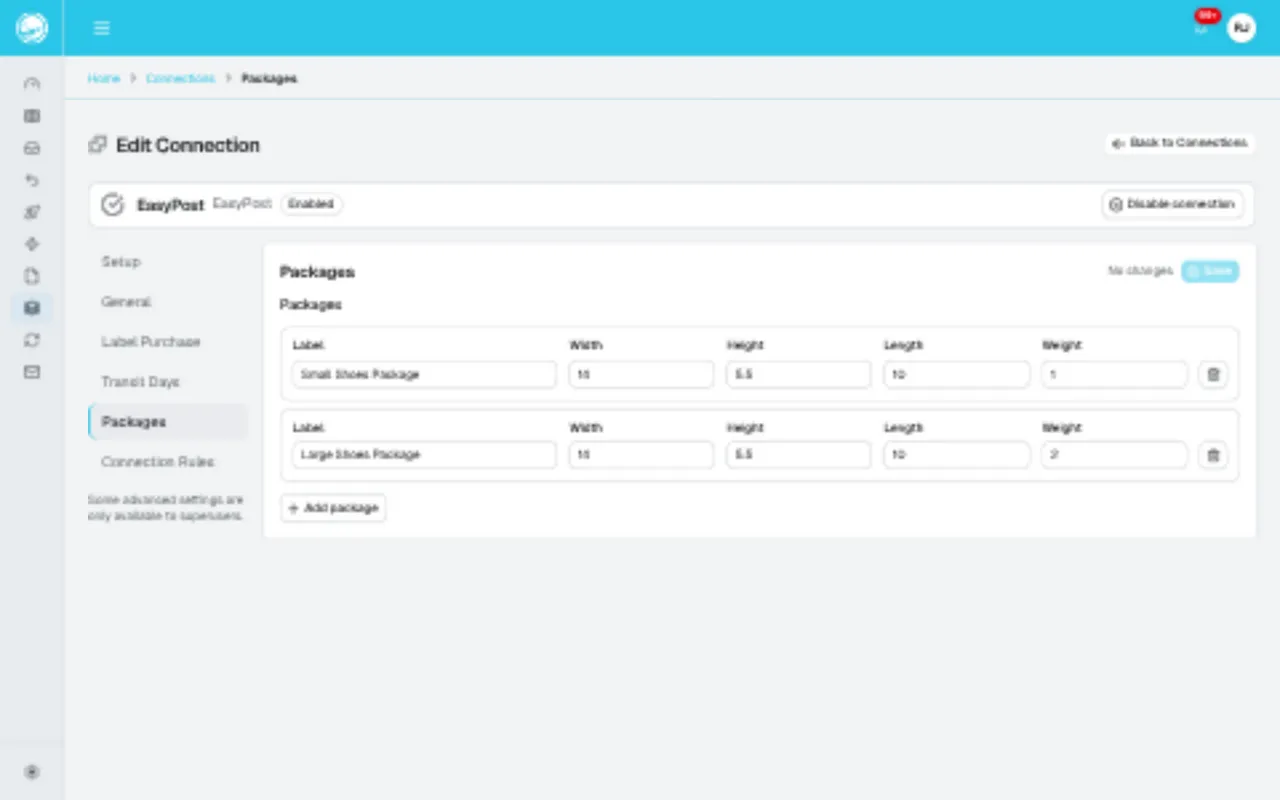Open the Transit Days section
1280x800 pixels.
pos(167,382)
